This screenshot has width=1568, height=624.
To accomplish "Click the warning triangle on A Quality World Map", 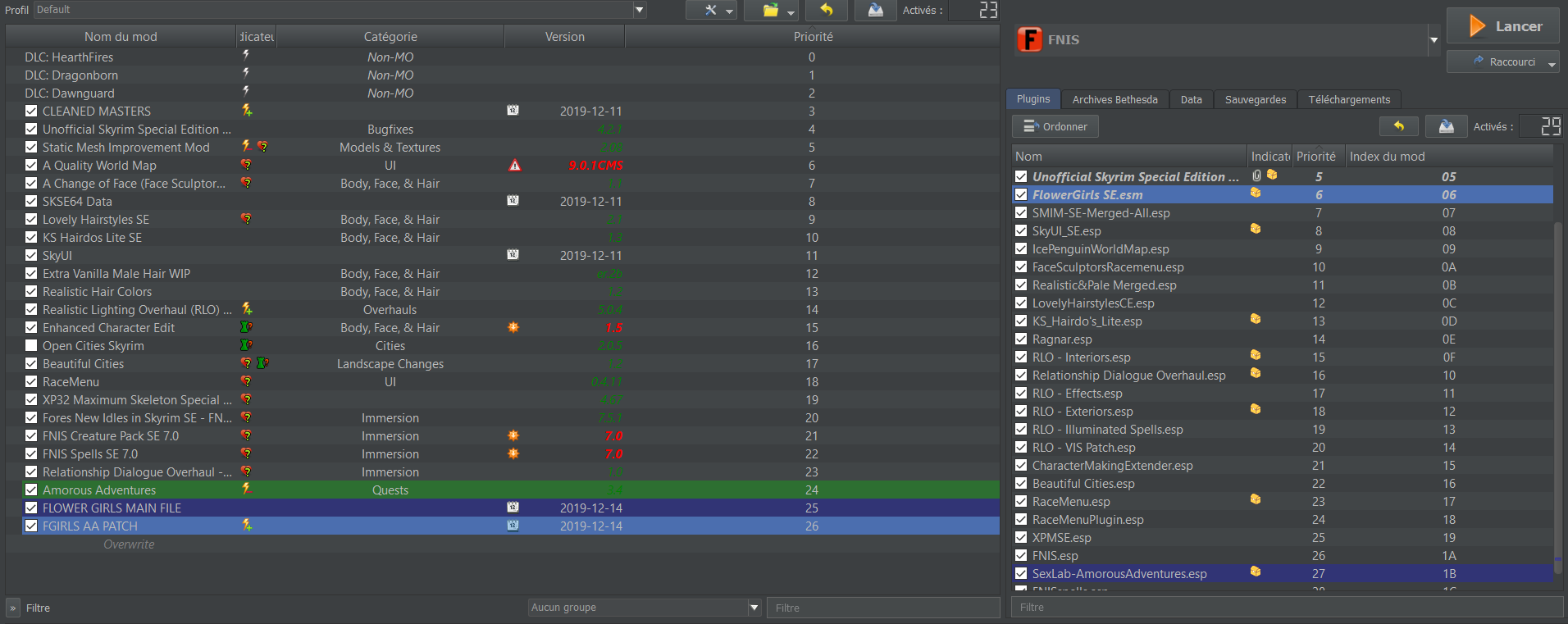I will click(514, 166).
